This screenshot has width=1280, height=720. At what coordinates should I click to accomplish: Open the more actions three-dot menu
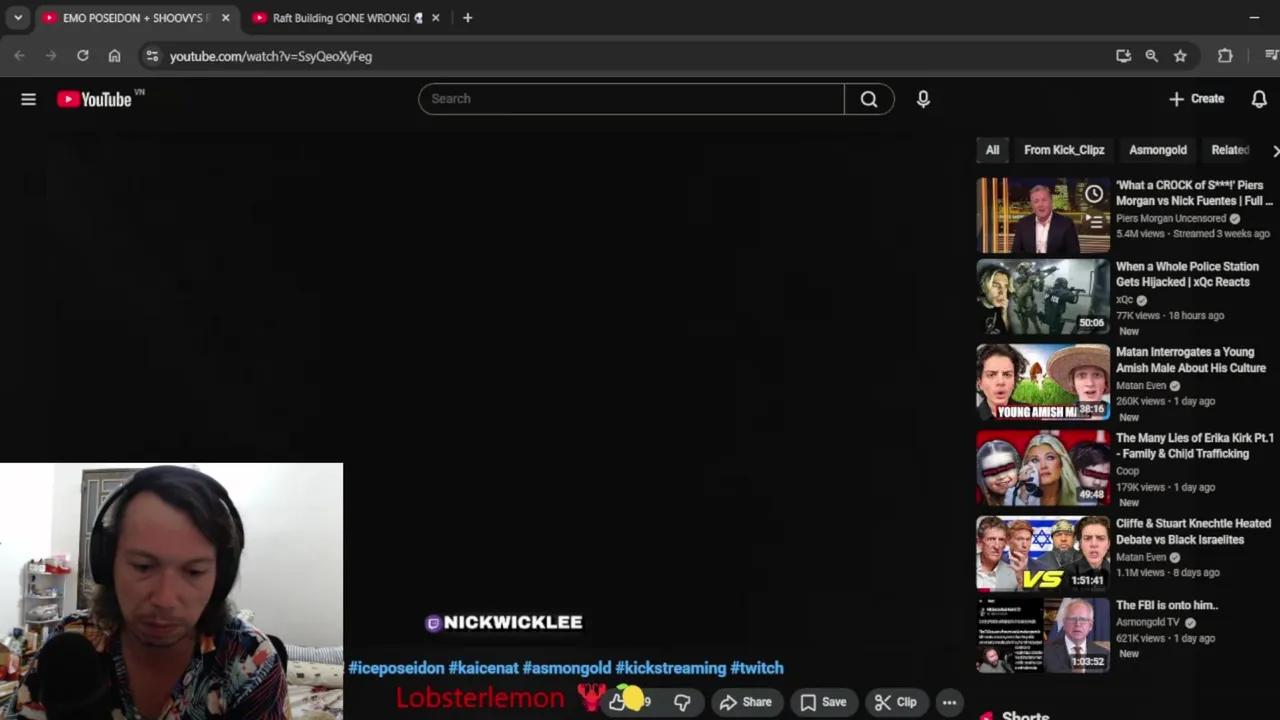point(949,702)
